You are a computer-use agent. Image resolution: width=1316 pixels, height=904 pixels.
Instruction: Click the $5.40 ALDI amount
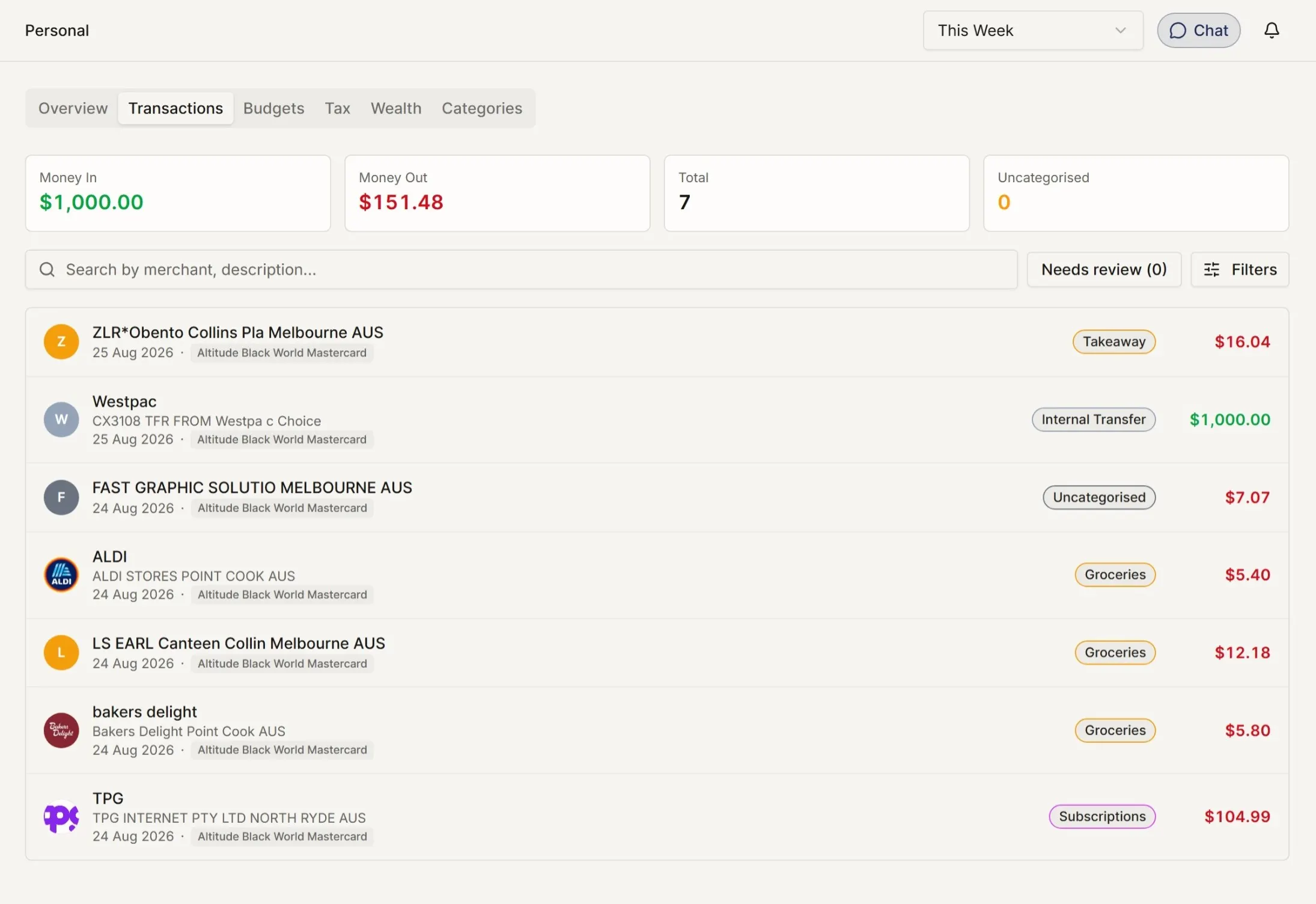pyautogui.click(x=1247, y=575)
